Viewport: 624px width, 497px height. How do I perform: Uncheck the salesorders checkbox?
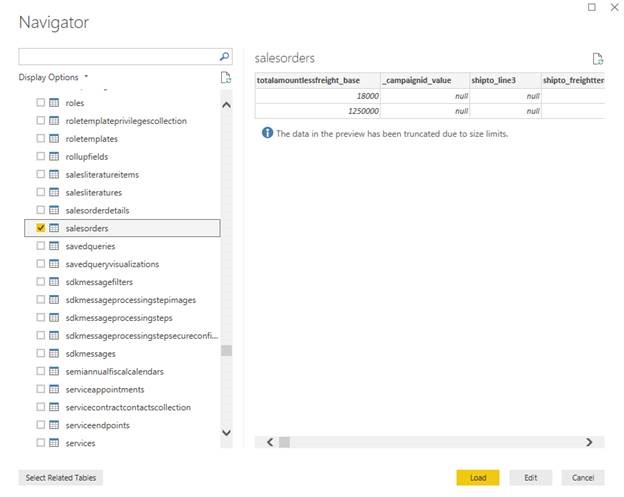tap(40, 228)
